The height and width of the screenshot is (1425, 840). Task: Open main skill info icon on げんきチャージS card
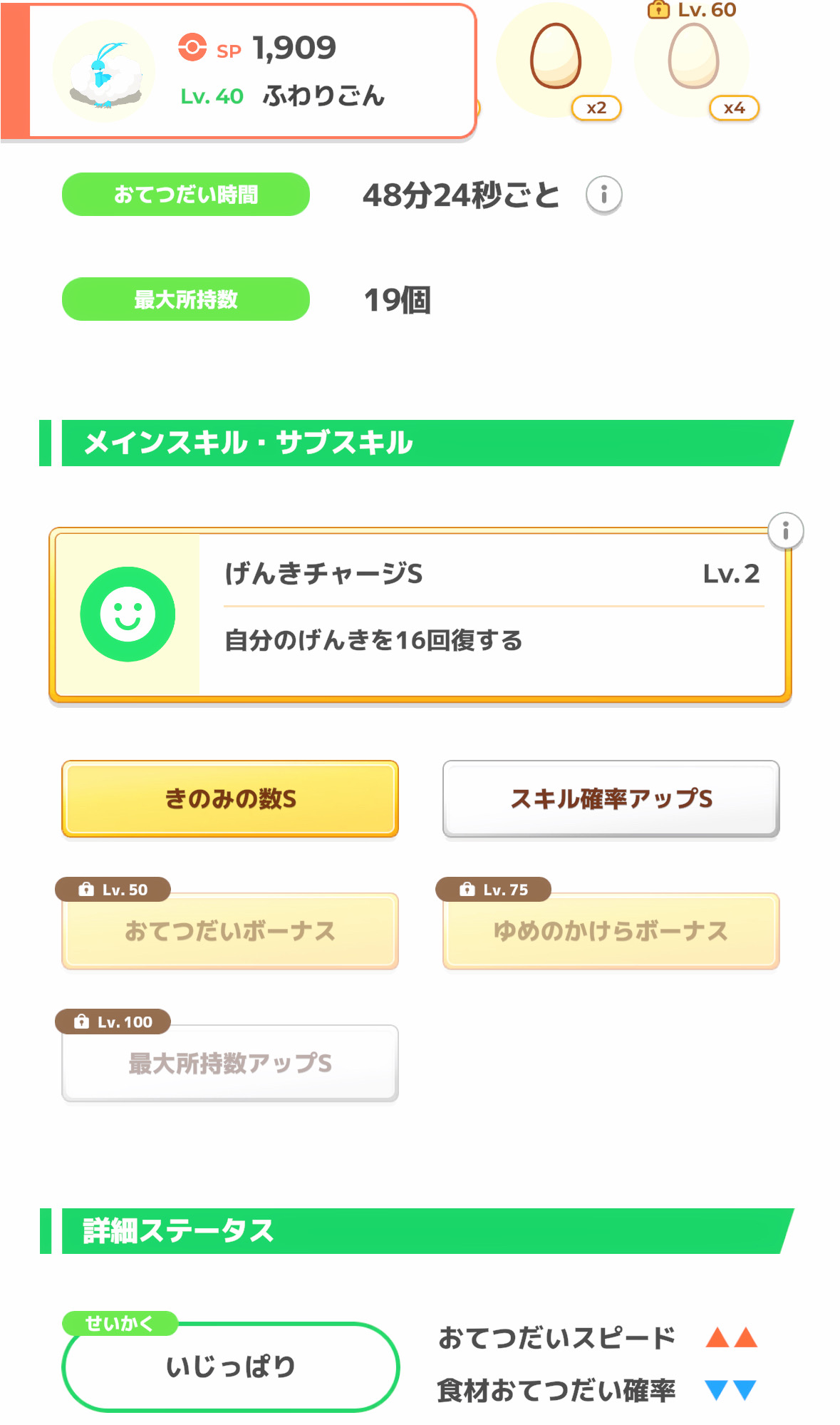coord(785,530)
